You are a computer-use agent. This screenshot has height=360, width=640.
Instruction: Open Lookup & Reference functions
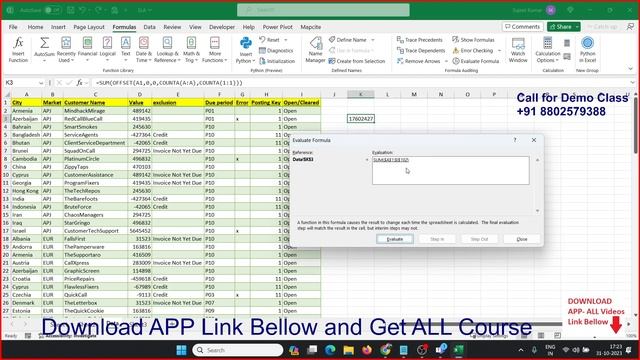click(x=167, y=50)
